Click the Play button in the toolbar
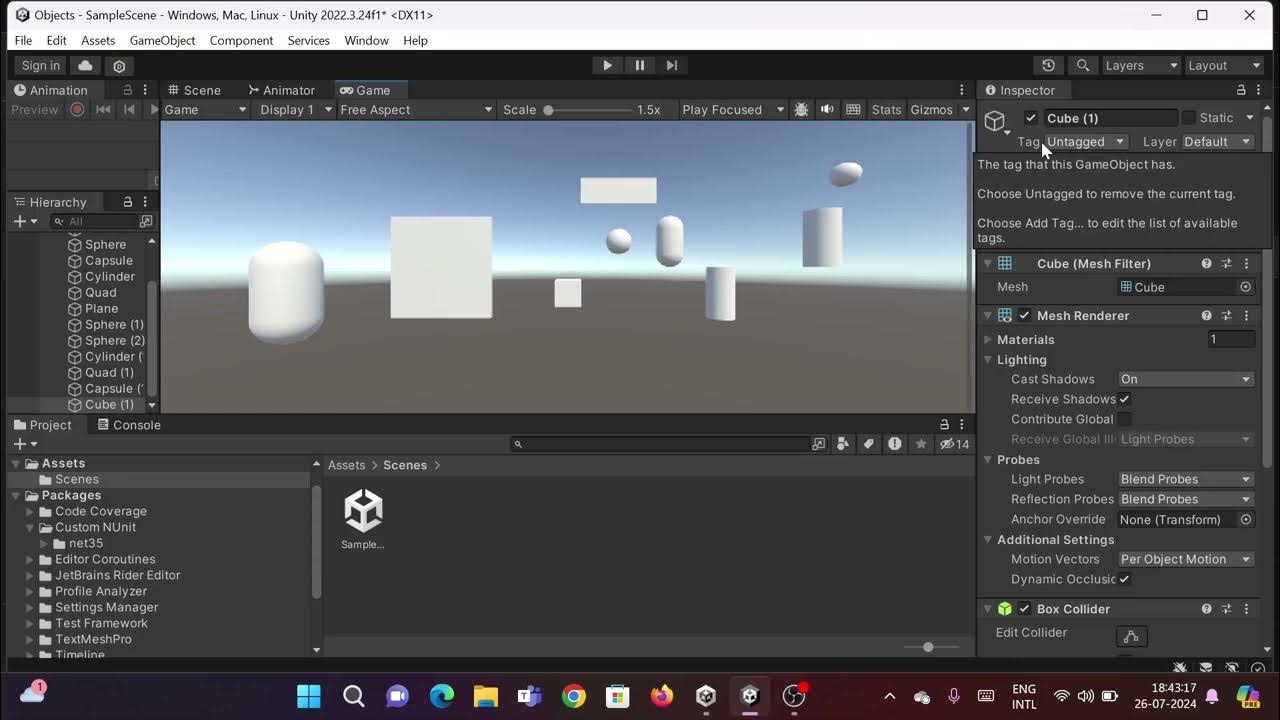The width and height of the screenshot is (1280, 720). tap(607, 65)
